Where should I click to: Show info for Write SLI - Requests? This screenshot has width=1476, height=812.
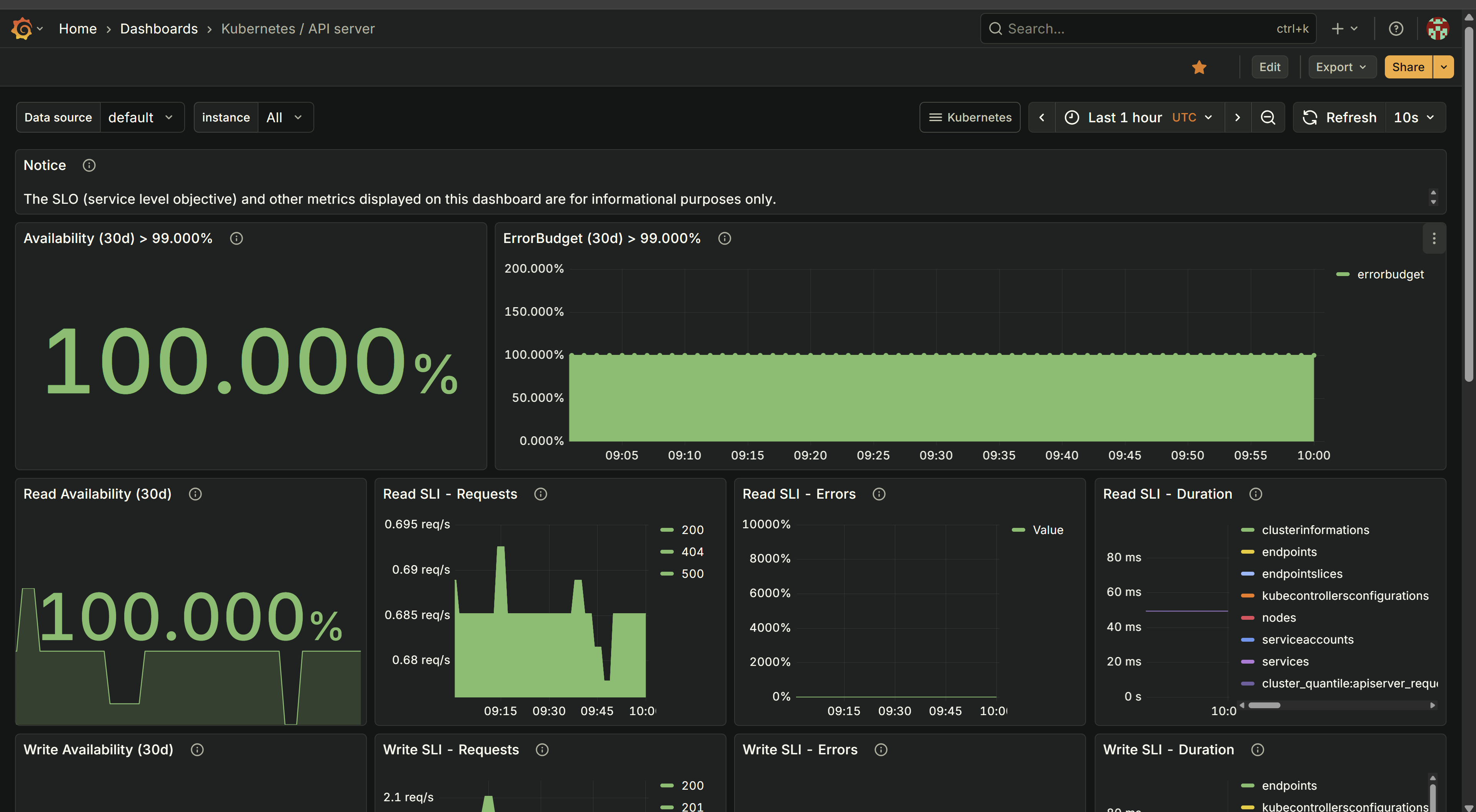point(542,750)
